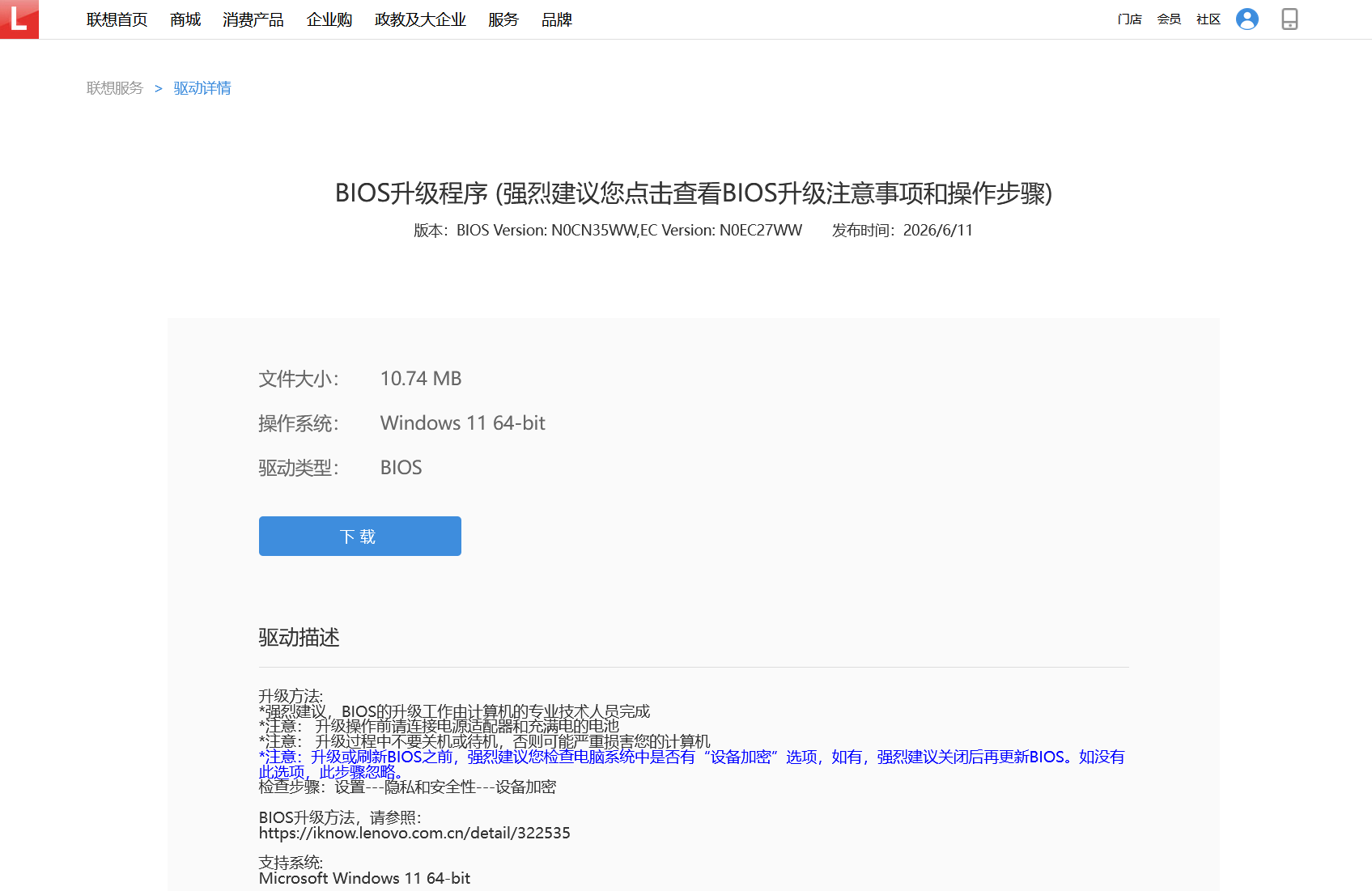Visit the 社区 link

point(1208,19)
